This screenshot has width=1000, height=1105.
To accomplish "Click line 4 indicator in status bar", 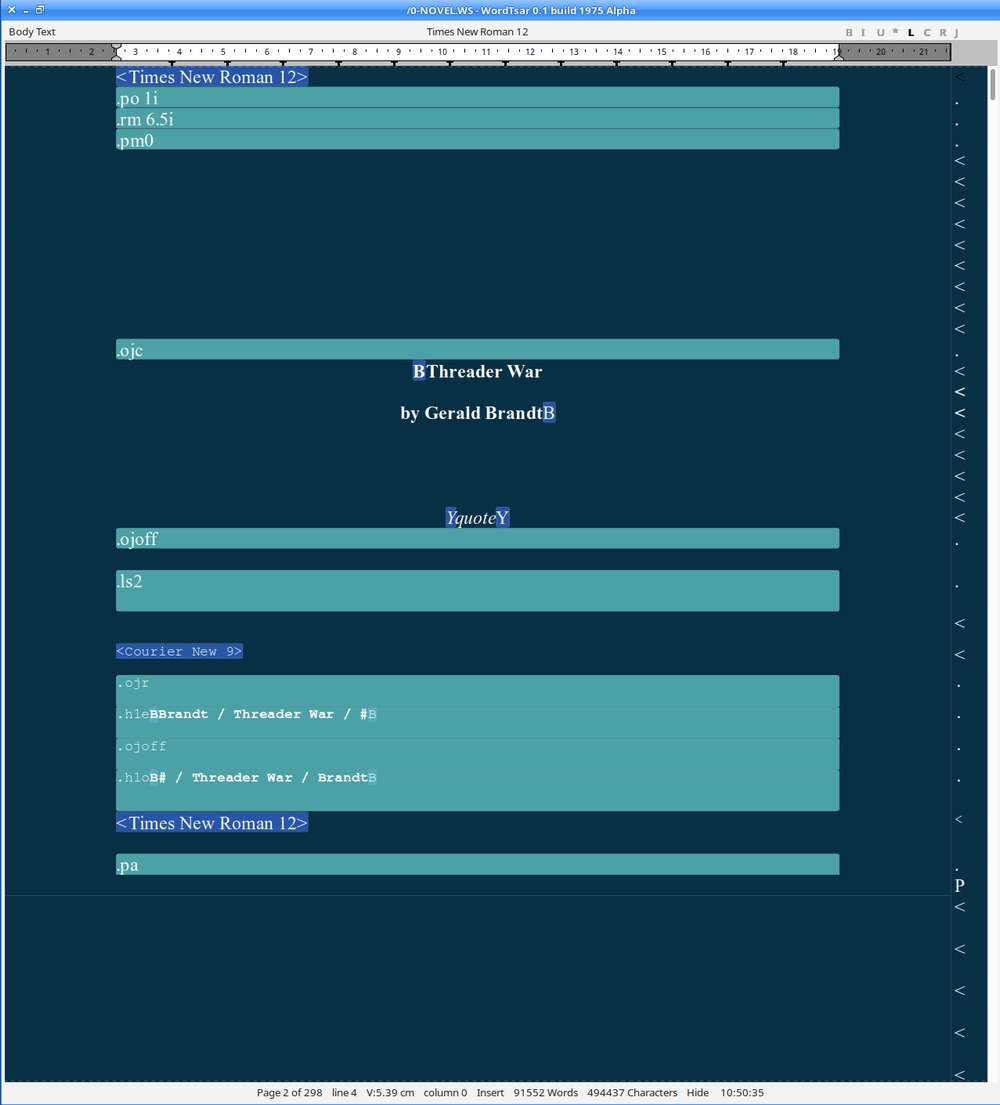I will [x=344, y=1093].
